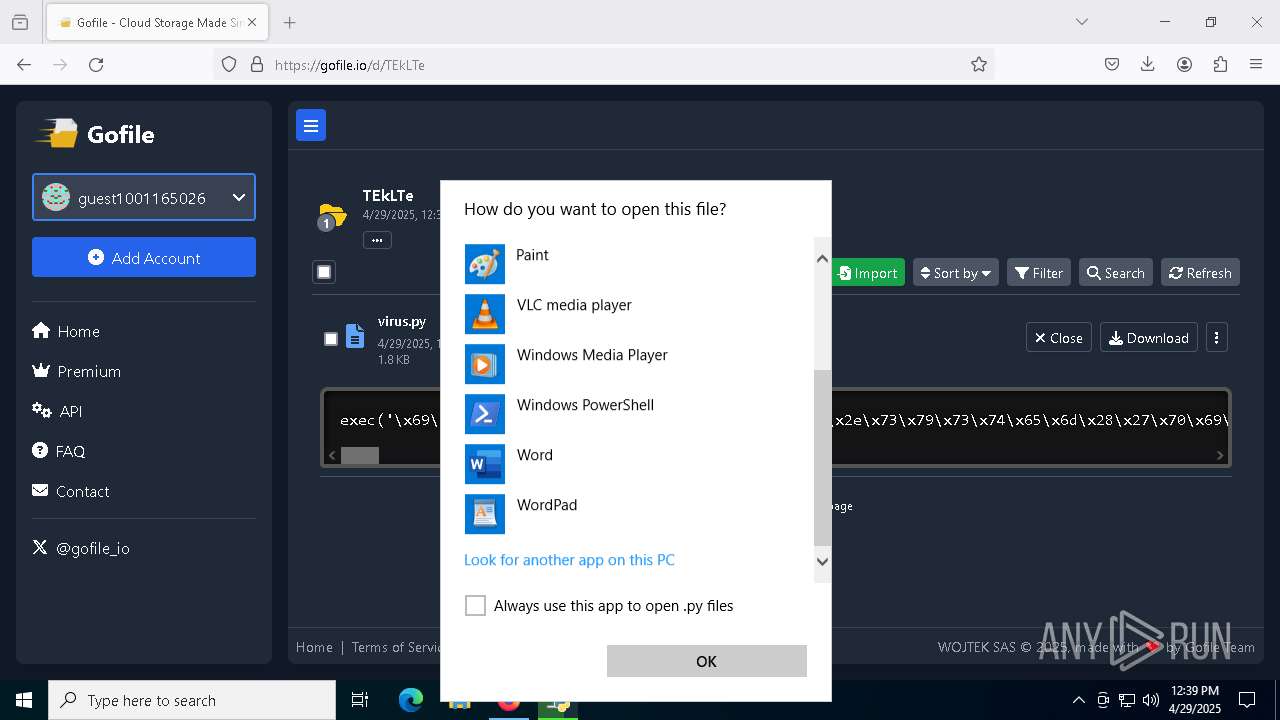The width and height of the screenshot is (1280, 720).
Task: Show hidden system tray icons
Action: [x=1078, y=700]
